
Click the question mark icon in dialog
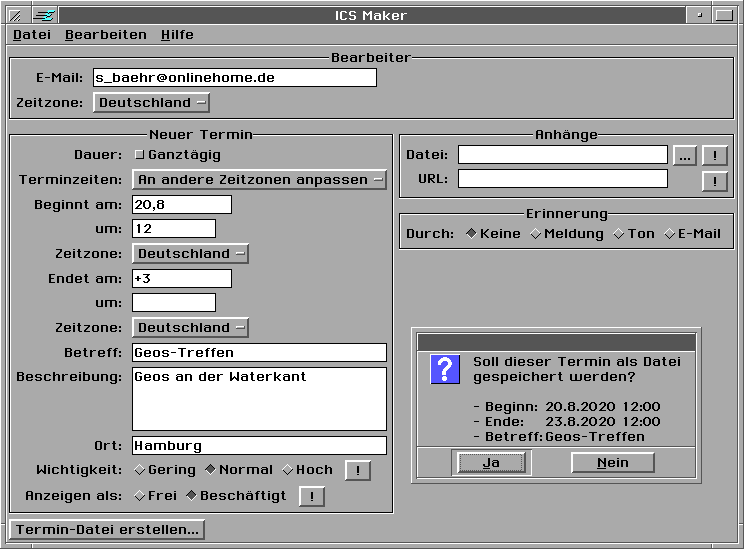pos(444,369)
